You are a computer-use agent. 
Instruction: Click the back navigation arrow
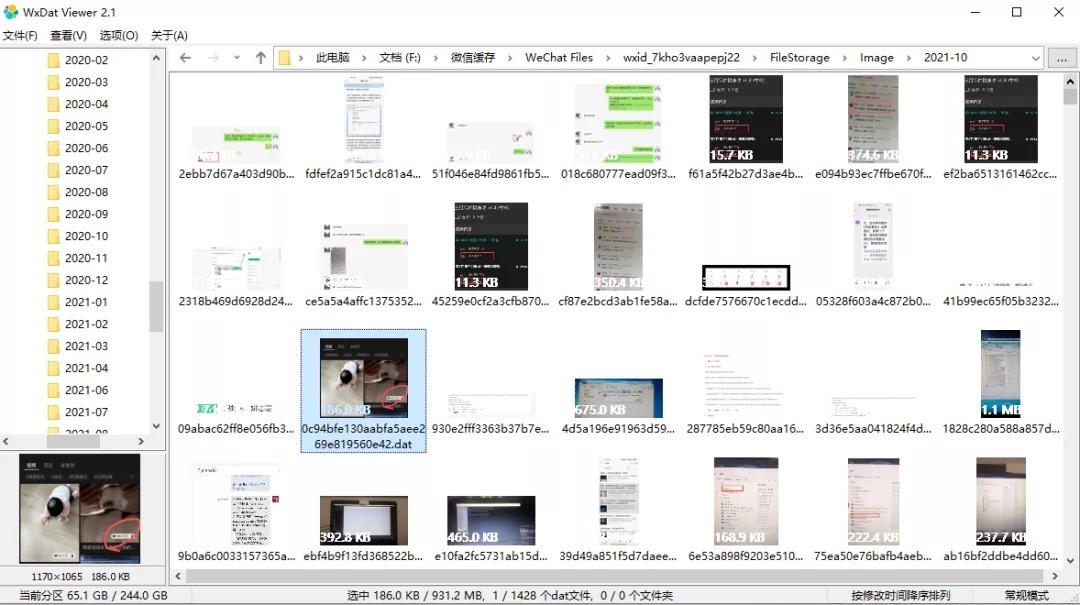coord(185,58)
